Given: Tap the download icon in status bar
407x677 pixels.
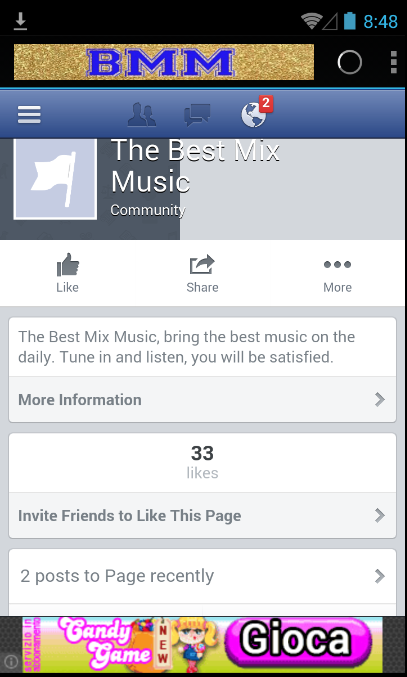Looking at the screenshot, I should (20, 21).
